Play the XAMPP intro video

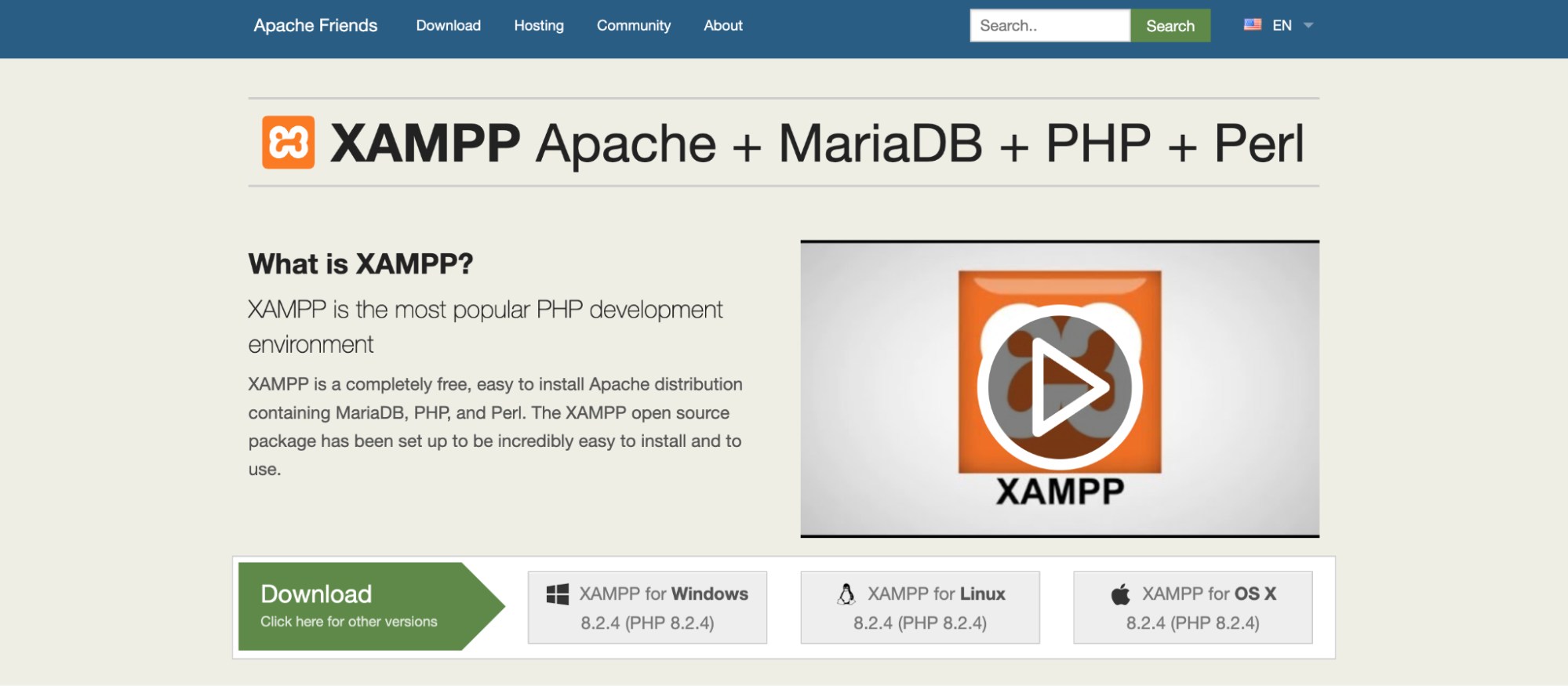[x=1059, y=387]
